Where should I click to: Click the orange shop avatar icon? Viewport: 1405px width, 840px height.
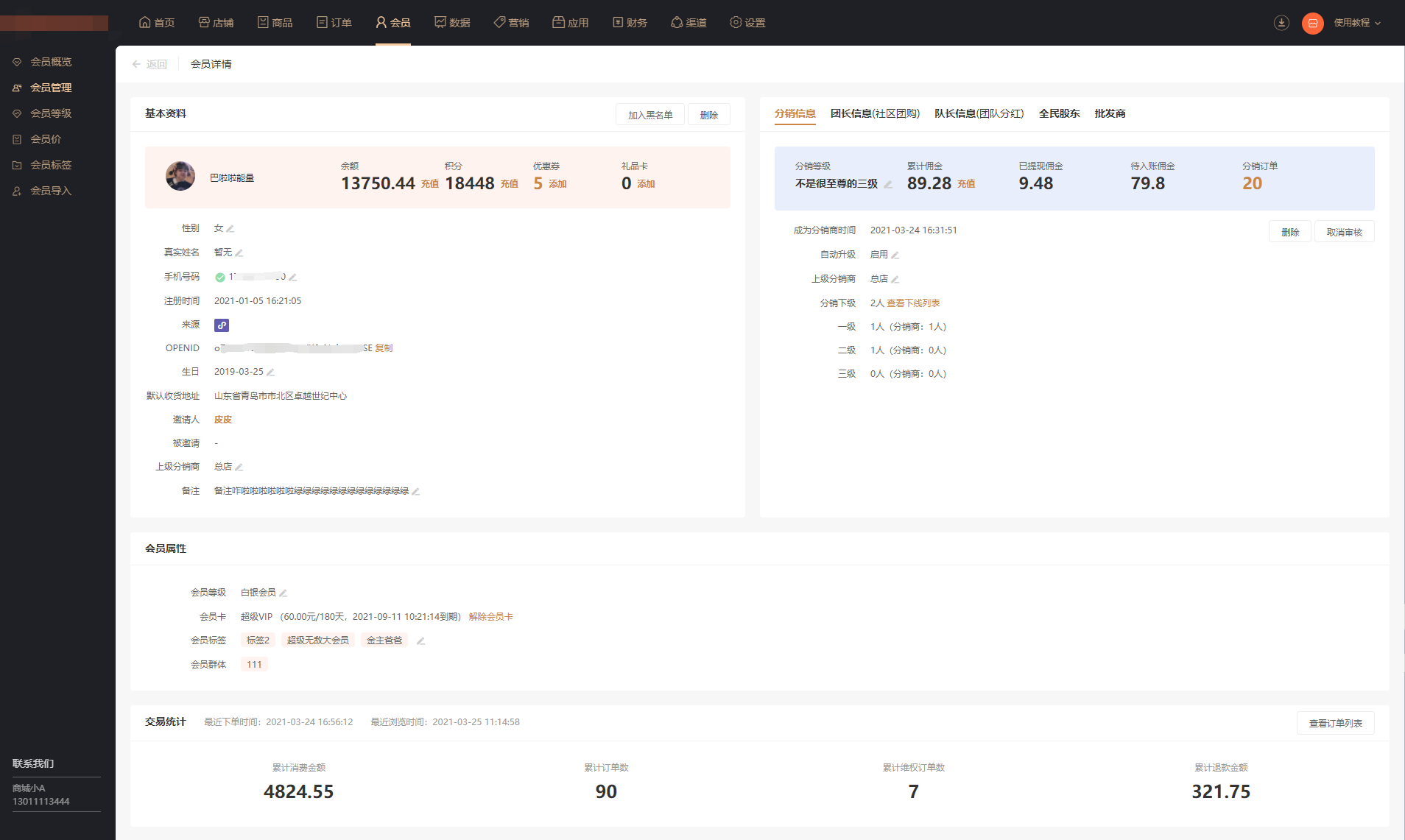coord(1312,23)
